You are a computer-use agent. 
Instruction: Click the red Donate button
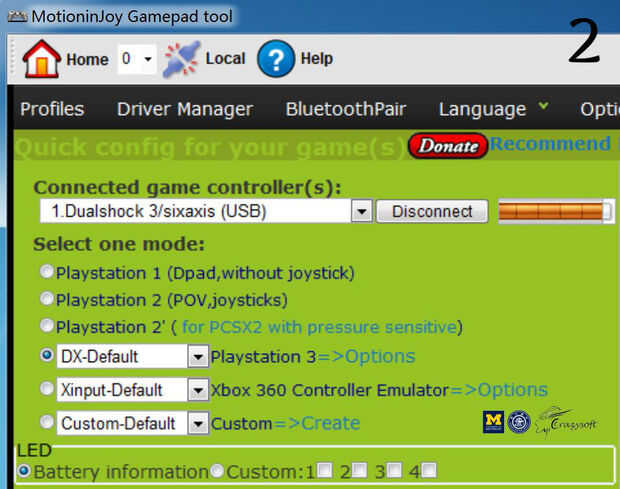tap(448, 146)
